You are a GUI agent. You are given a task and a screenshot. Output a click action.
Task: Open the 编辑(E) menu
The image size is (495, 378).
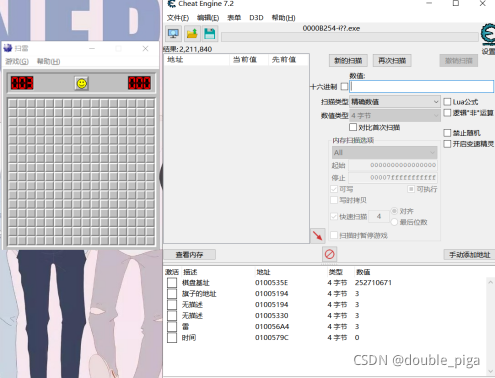208,18
